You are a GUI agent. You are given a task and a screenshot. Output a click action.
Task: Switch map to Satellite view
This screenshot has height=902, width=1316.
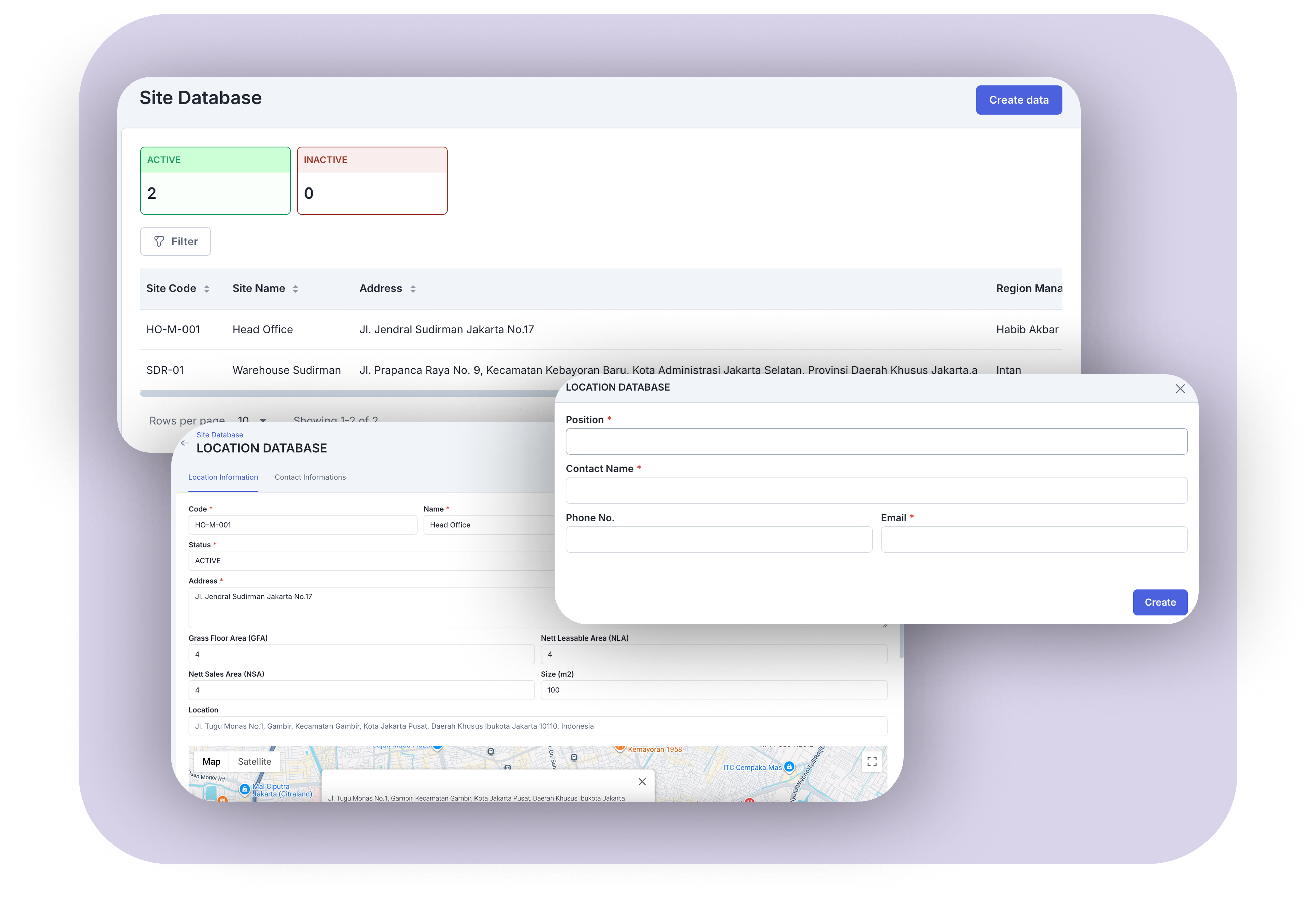pos(254,762)
